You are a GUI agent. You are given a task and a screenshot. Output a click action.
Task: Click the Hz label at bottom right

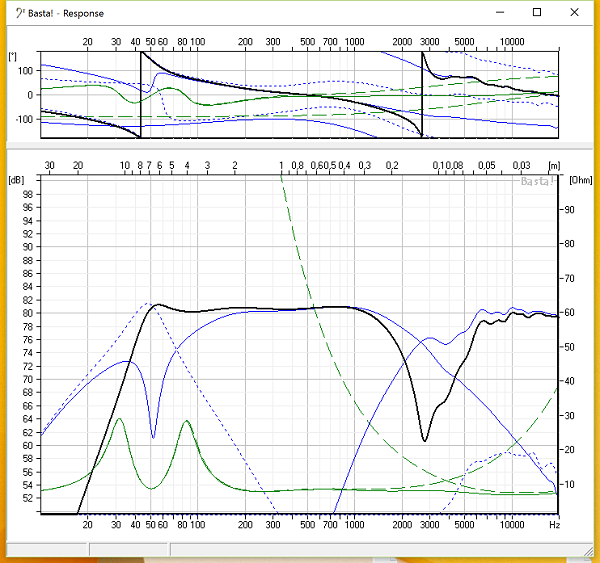coord(554,523)
